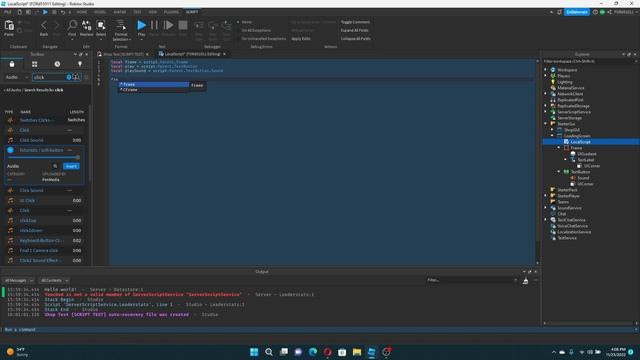This screenshot has height=360, width=640.
Task: Open the Toolbox Creations lightbulb tab icon
Action: pos(80,64)
